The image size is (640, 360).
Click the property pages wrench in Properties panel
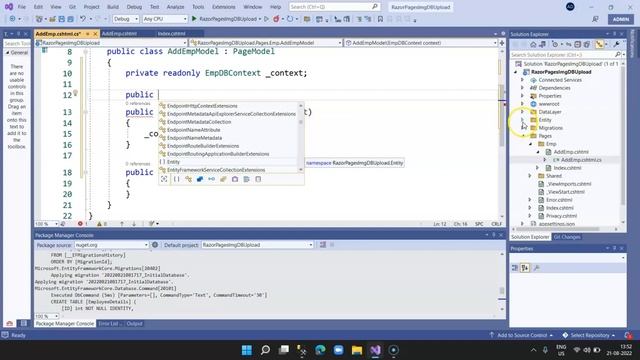point(536,268)
